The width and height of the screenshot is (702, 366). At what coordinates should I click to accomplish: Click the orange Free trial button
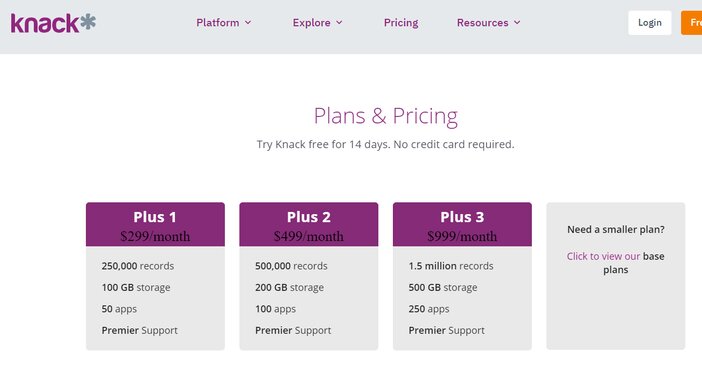691,22
